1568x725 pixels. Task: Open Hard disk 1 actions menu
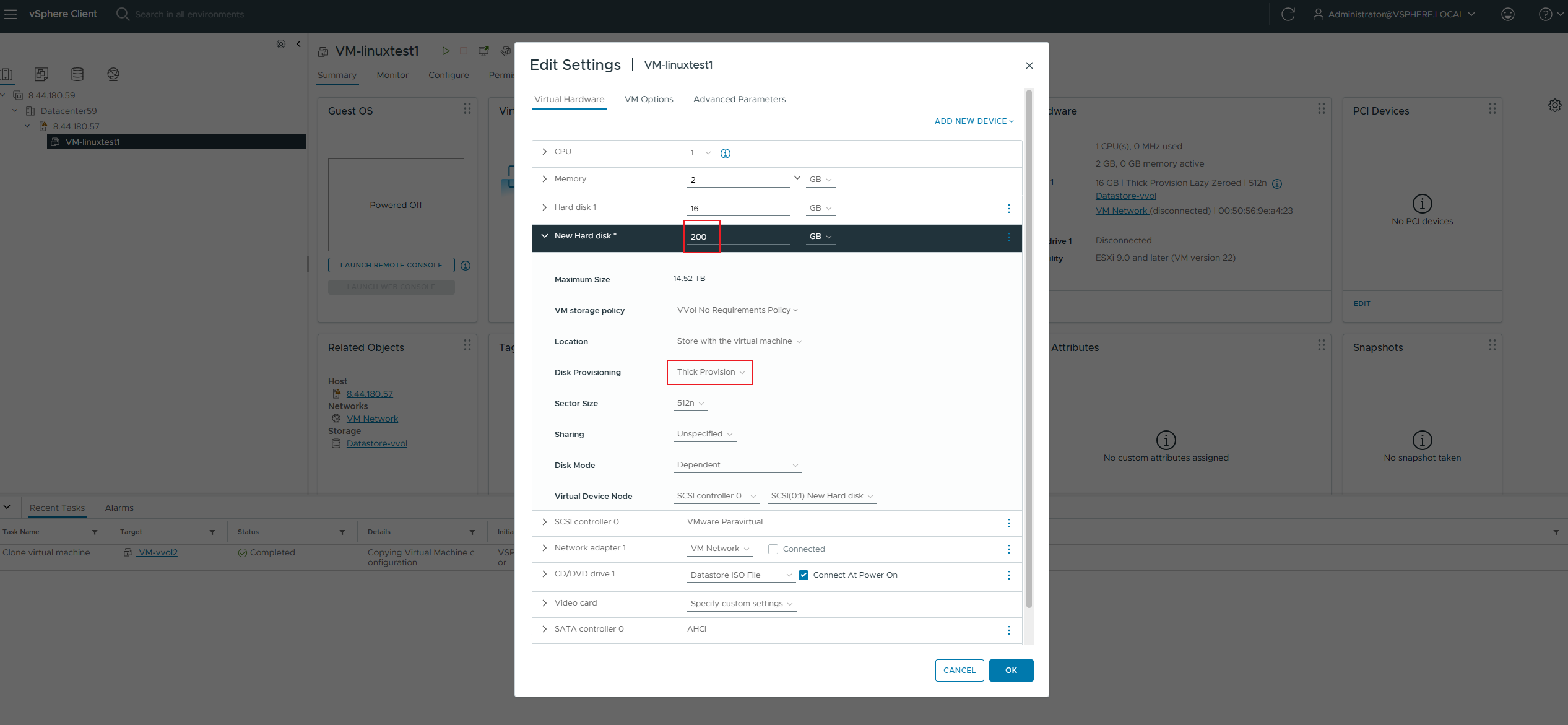pyautogui.click(x=1009, y=209)
